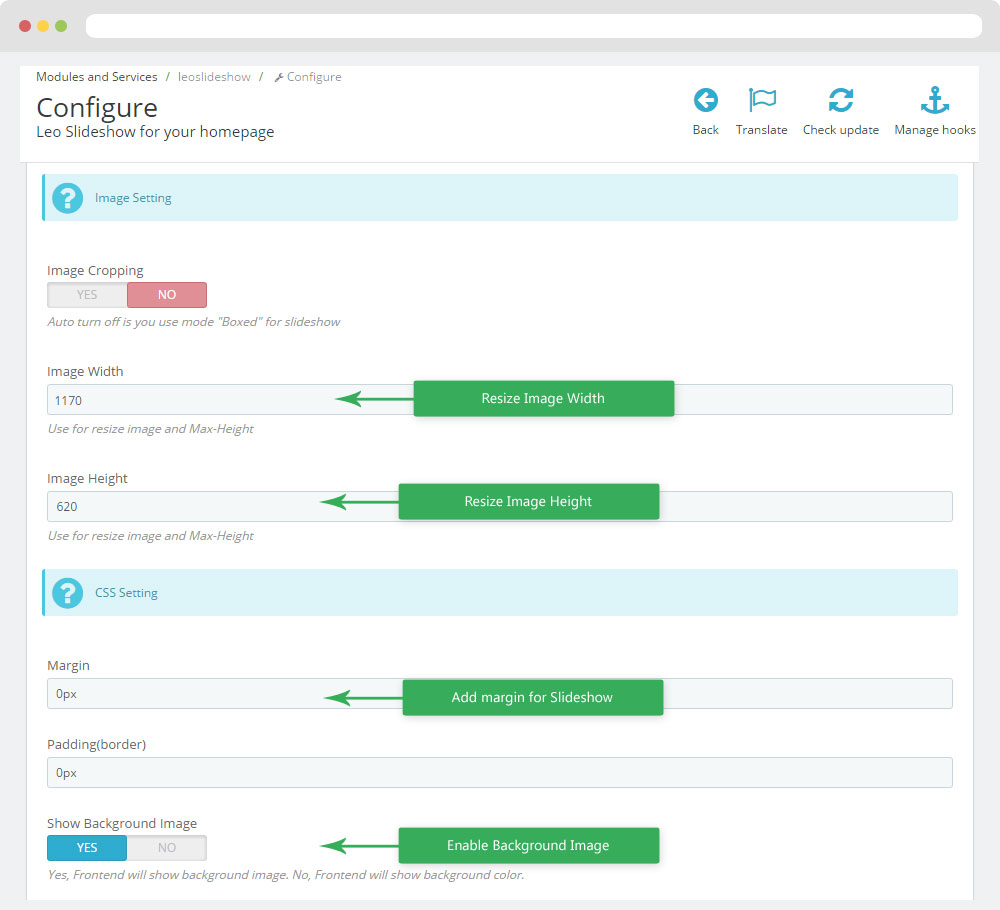Disable Show Background Image with NO
The height and width of the screenshot is (910, 1000).
click(x=166, y=848)
